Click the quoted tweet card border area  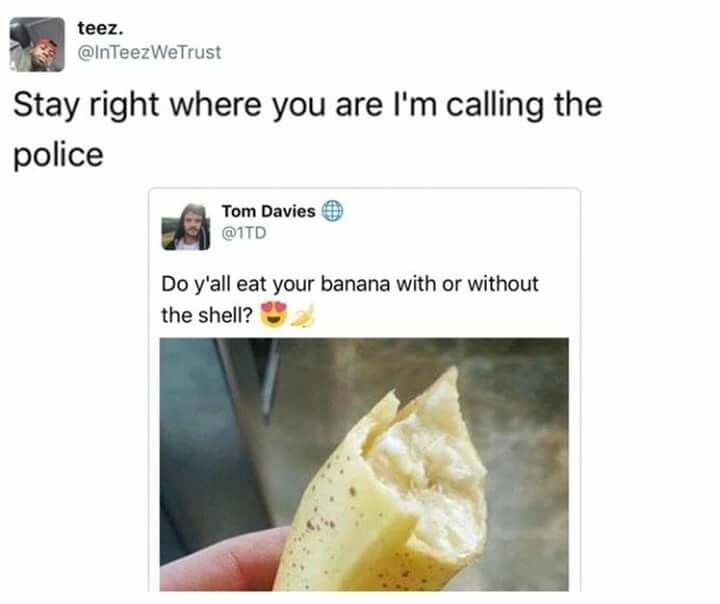pos(365,191)
